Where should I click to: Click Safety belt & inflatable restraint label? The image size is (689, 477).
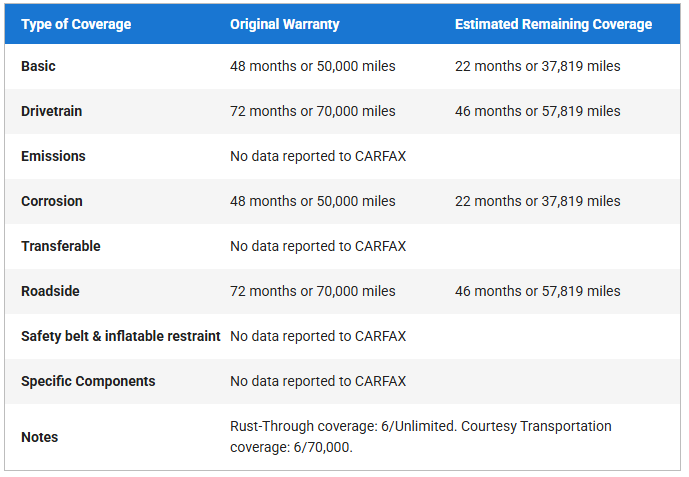(x=121, y=336)
